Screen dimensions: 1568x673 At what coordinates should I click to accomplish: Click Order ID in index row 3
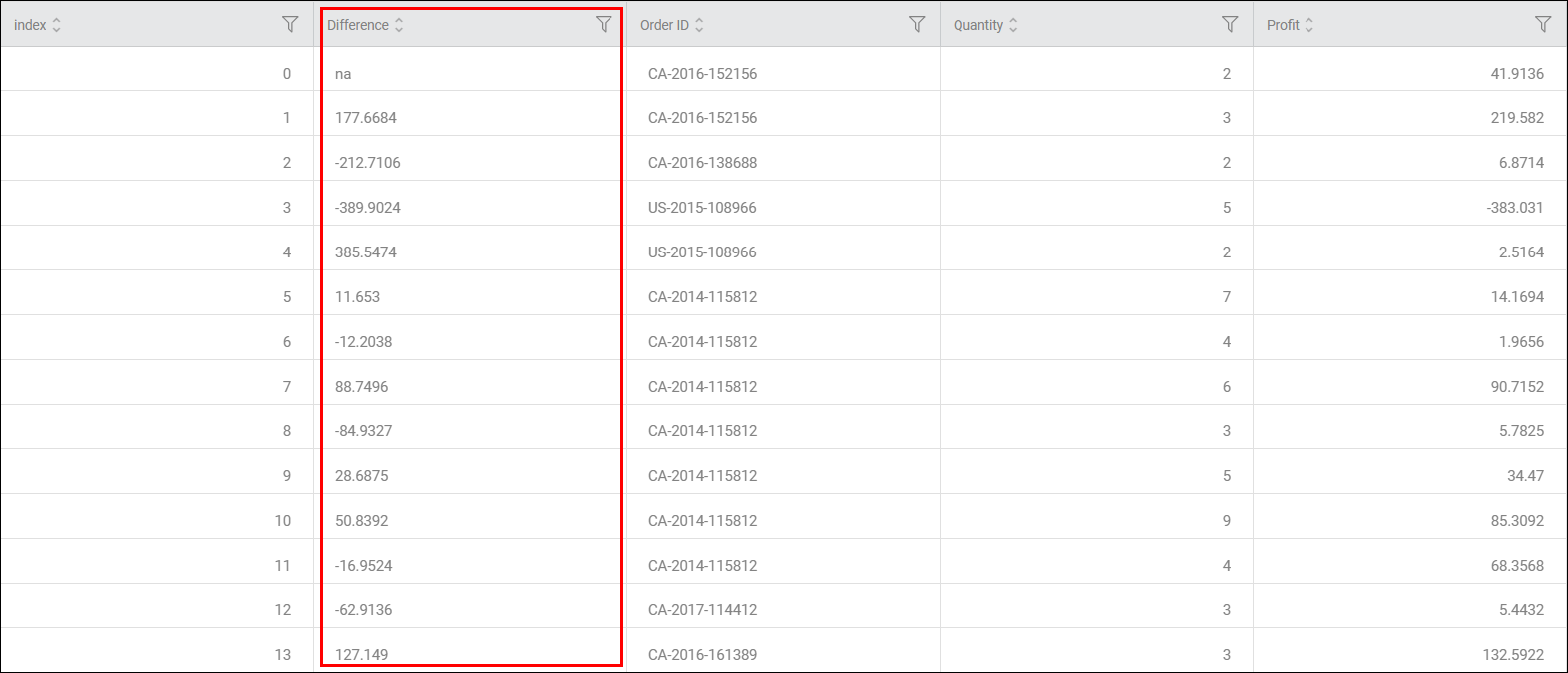(x=702, y=207)
